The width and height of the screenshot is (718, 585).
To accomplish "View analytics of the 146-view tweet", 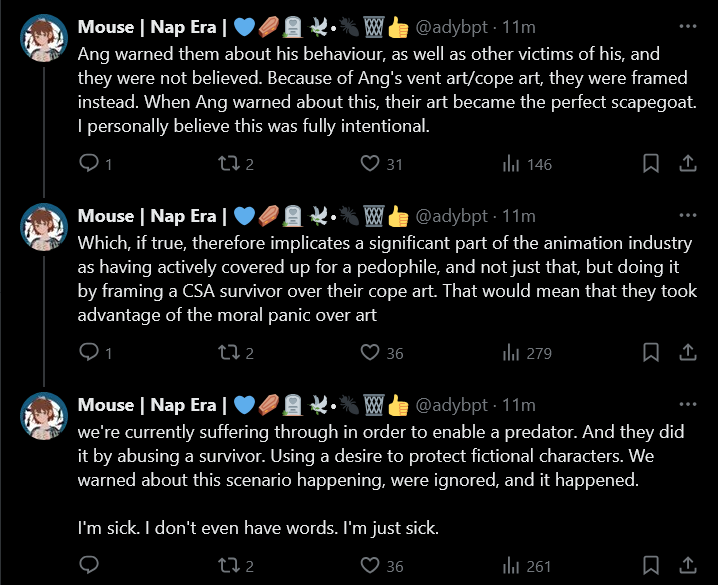I will pos(527,164).
